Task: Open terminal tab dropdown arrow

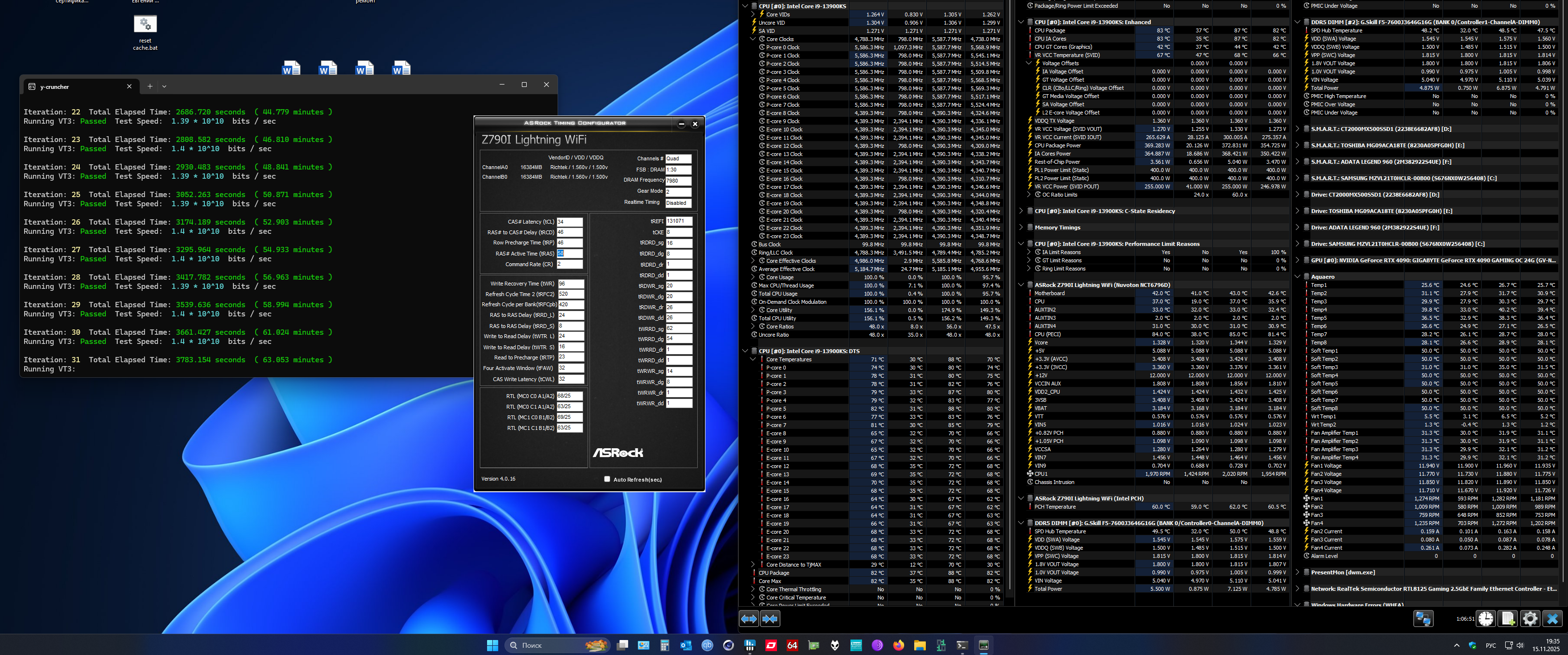Action: (164, 86)
